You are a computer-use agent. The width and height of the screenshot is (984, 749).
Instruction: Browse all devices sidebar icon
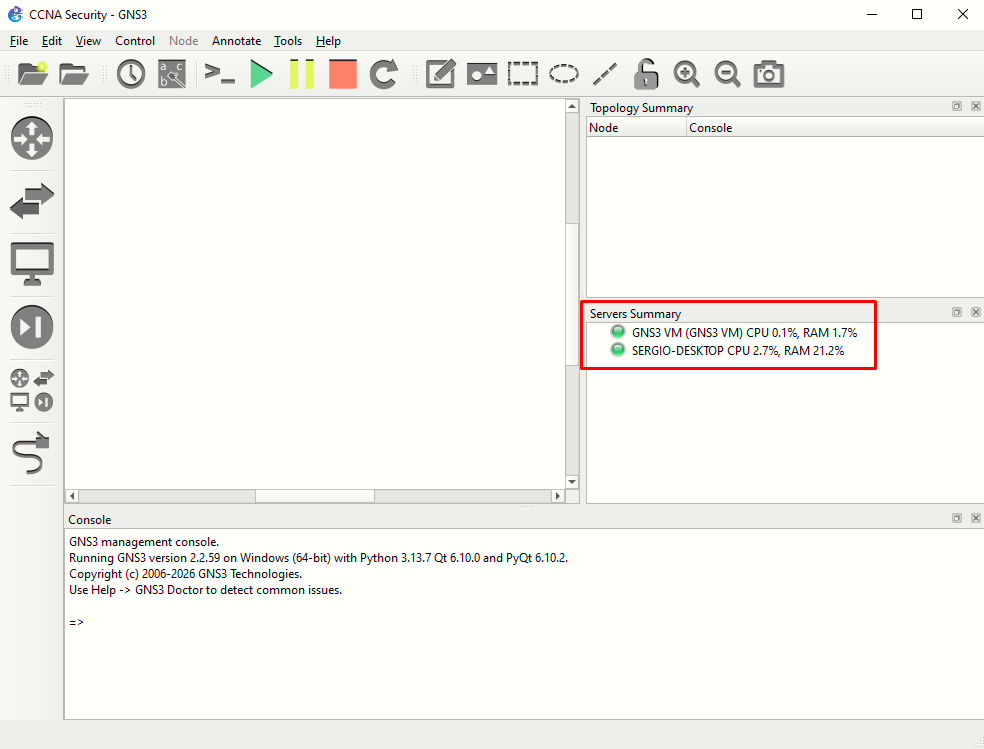pos(32,390)
